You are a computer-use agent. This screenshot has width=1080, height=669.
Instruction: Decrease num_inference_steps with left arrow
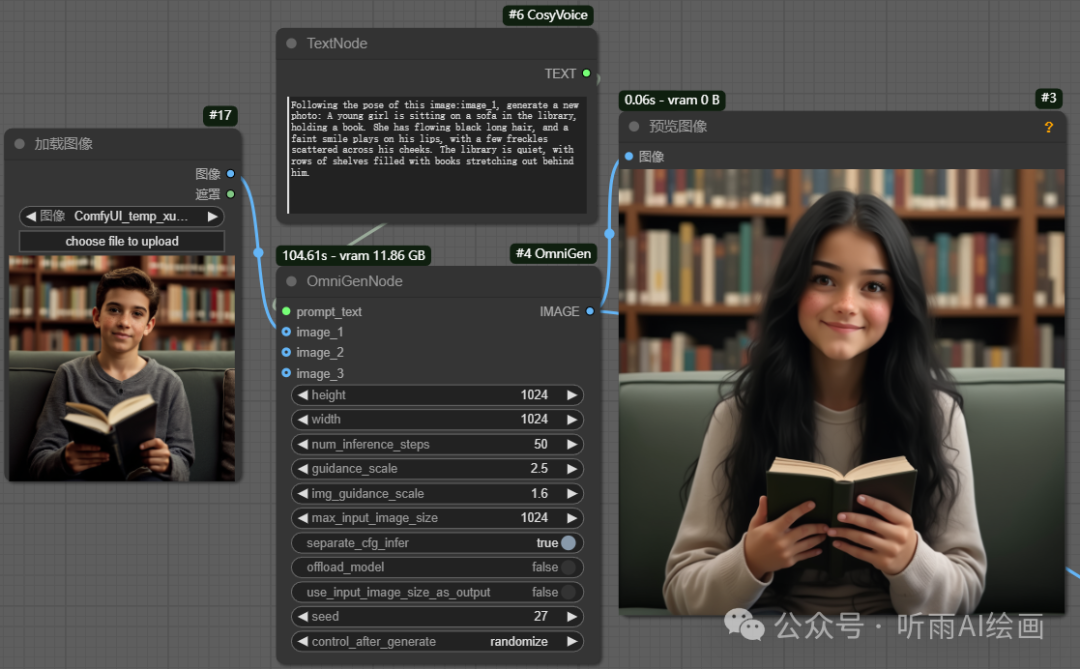coord(303,444)
